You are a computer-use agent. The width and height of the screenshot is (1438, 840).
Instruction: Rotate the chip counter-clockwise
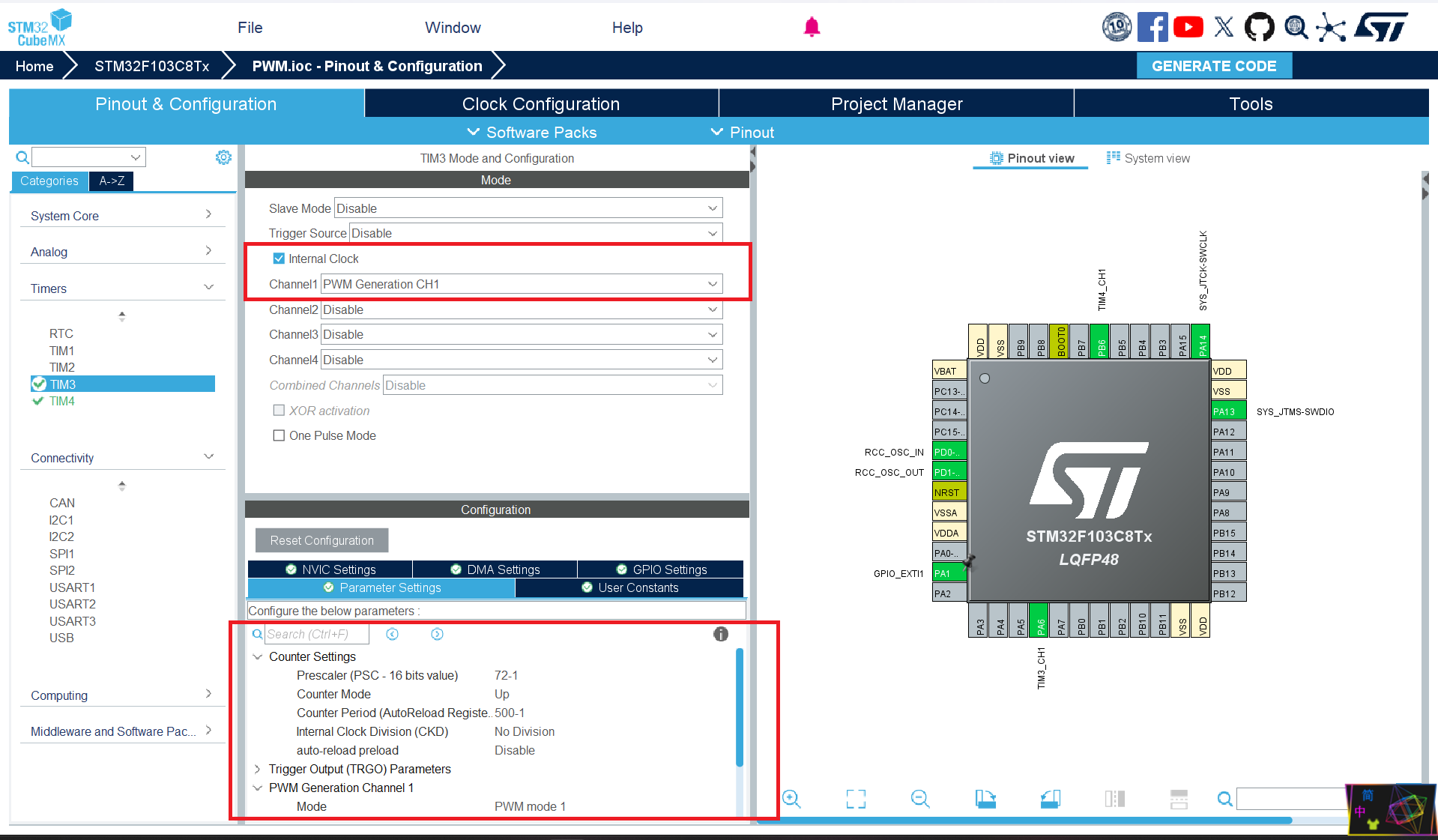coord(1051,799)
